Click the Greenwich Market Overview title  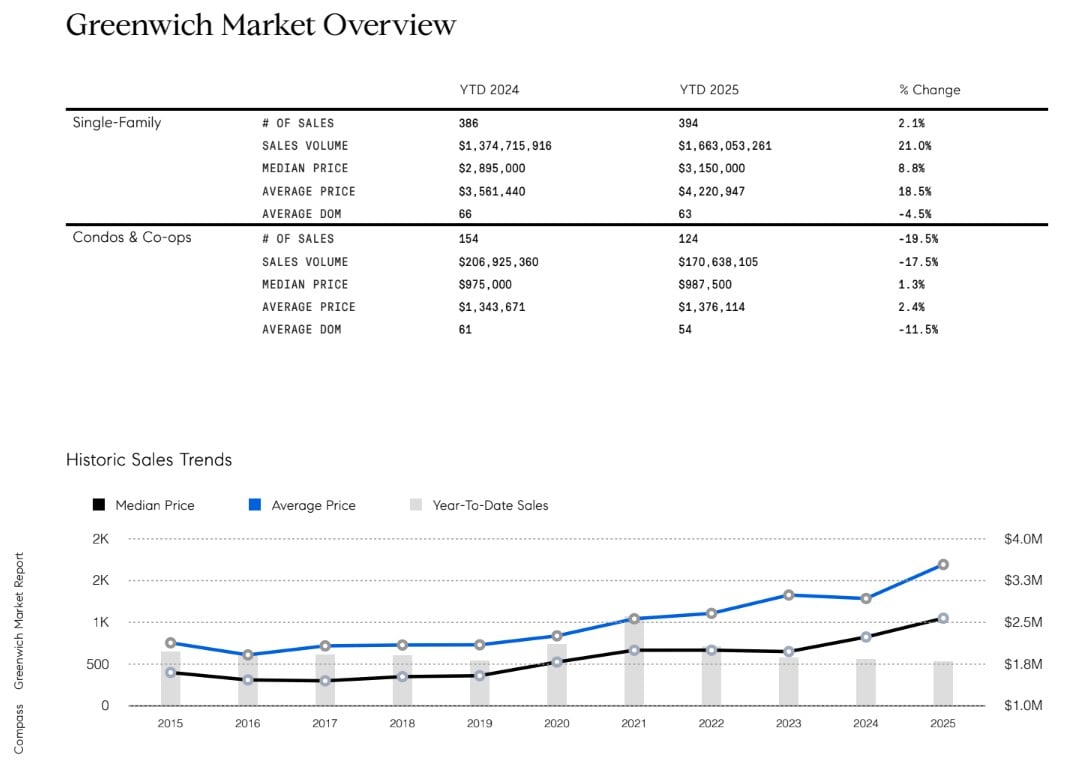(261, 25)
